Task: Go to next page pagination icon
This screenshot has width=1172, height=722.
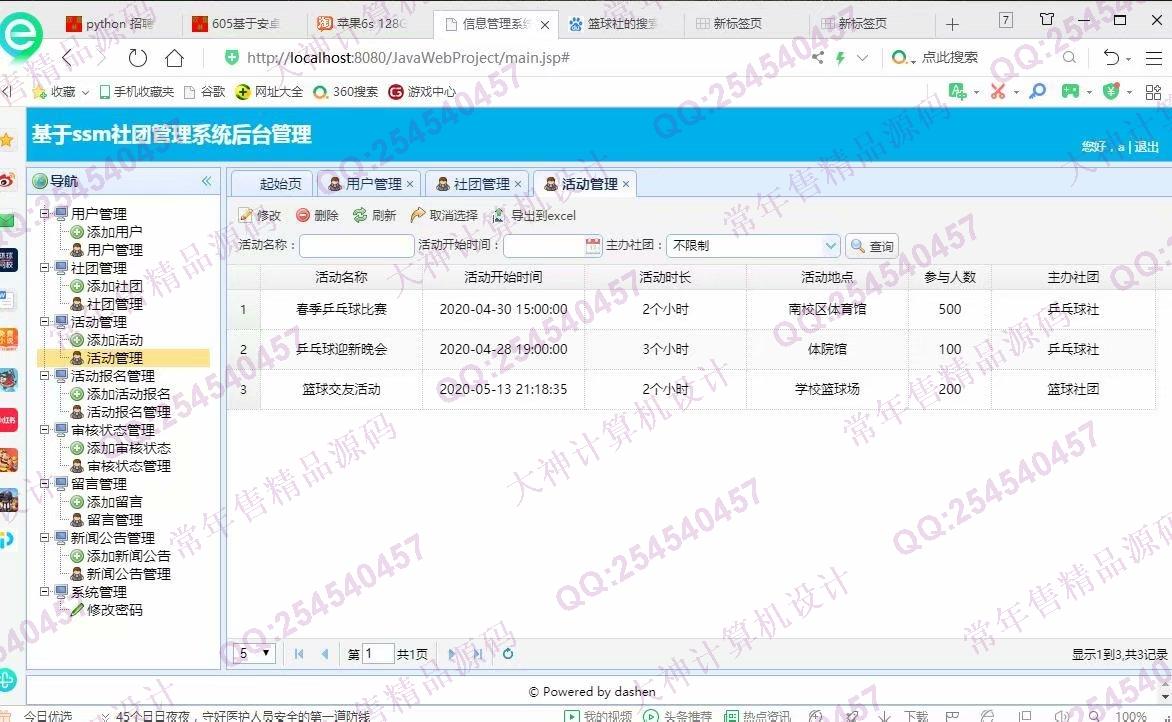Action: [451, 654]
